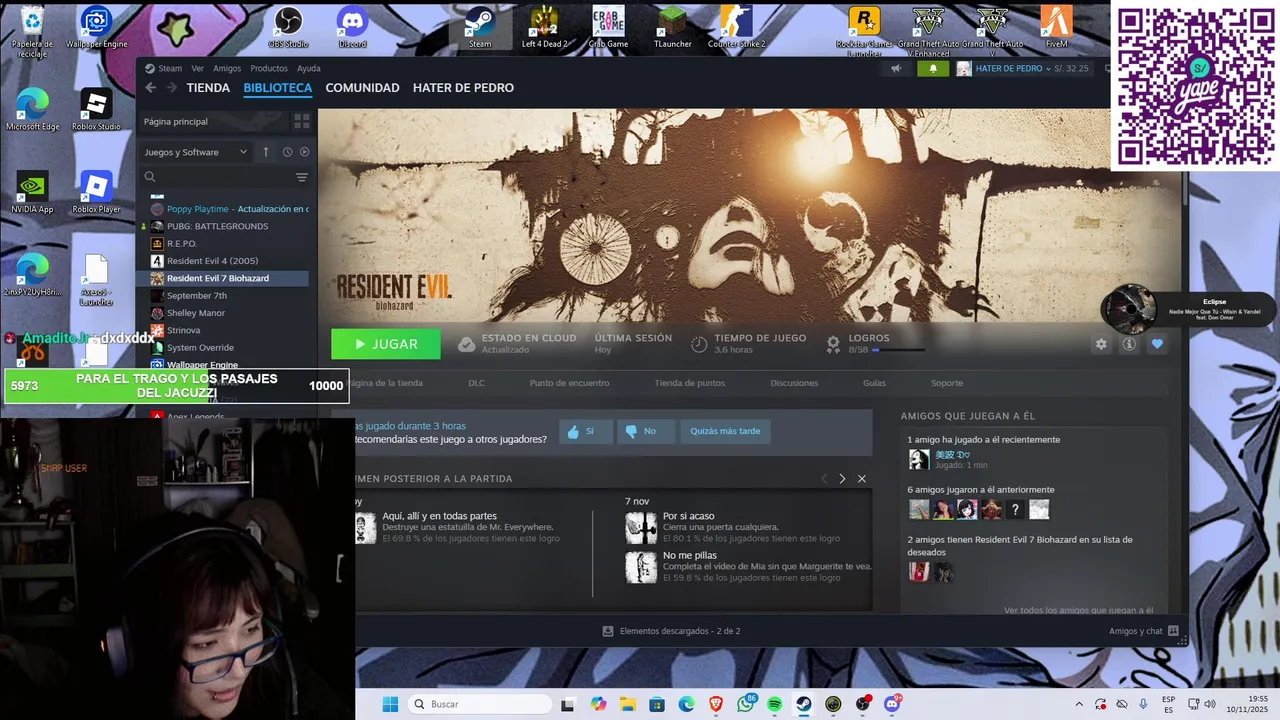Open Steam announcements megaphone icon
Image resolution: width=1280 pixels, height=720 pixels.
pyautogui.click(x=896, y=68)
